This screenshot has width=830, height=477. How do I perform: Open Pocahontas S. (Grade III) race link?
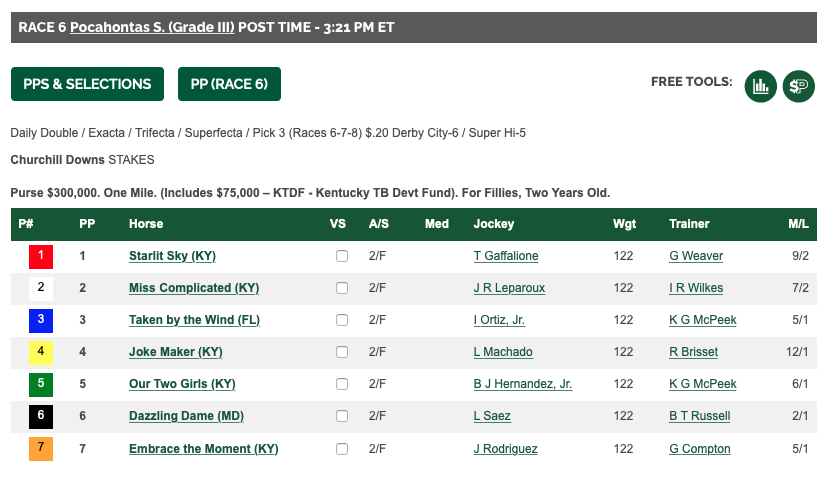[152, 28]
